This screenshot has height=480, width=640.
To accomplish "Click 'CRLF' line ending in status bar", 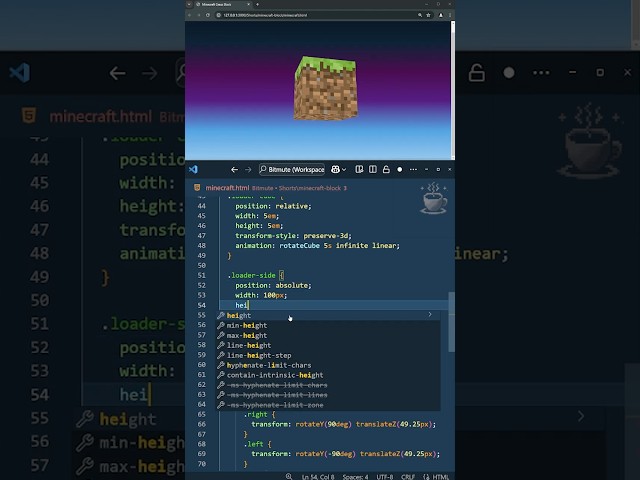I will [x=408, y=477].
